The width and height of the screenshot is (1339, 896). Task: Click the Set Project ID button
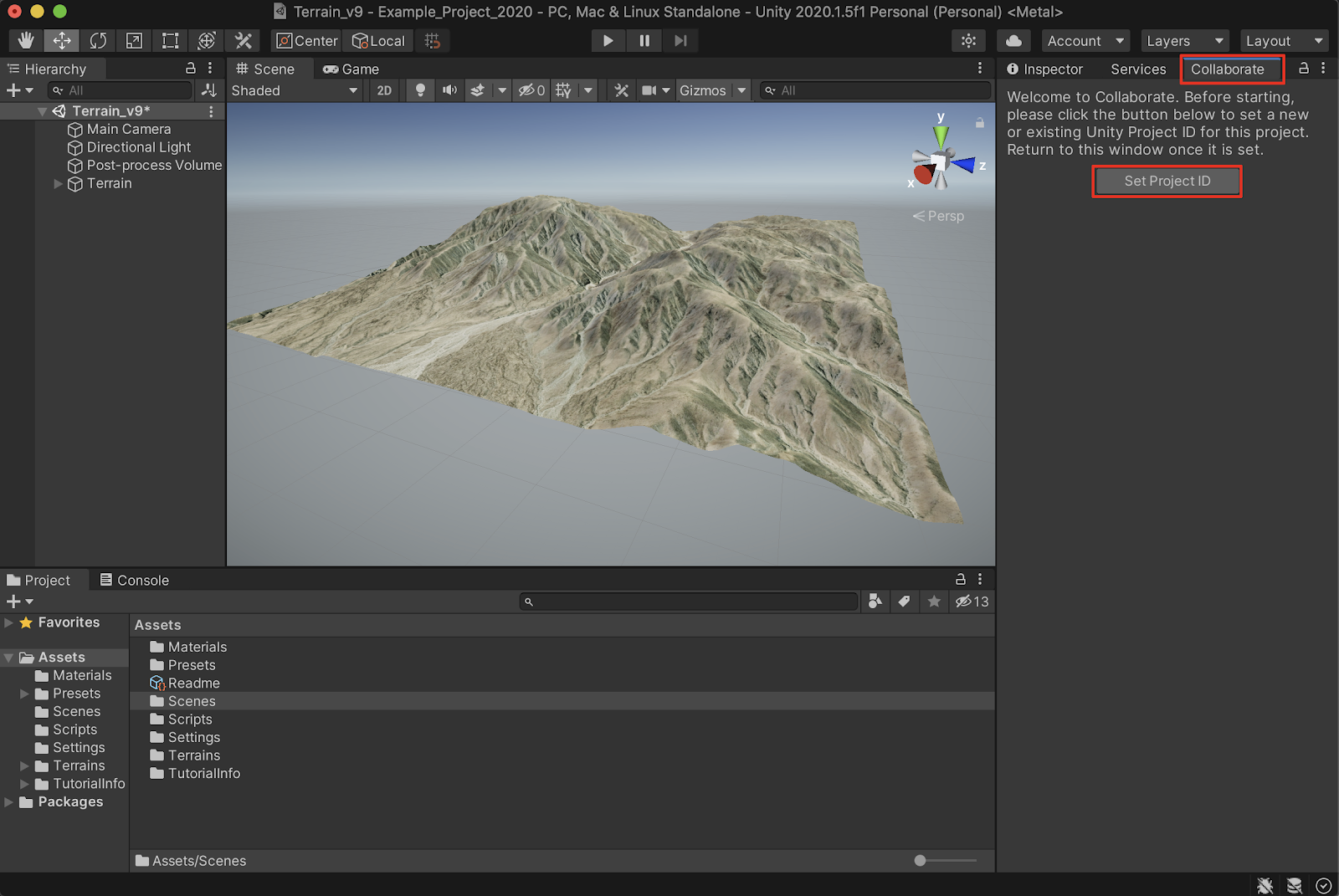(x=1167, y=181)
